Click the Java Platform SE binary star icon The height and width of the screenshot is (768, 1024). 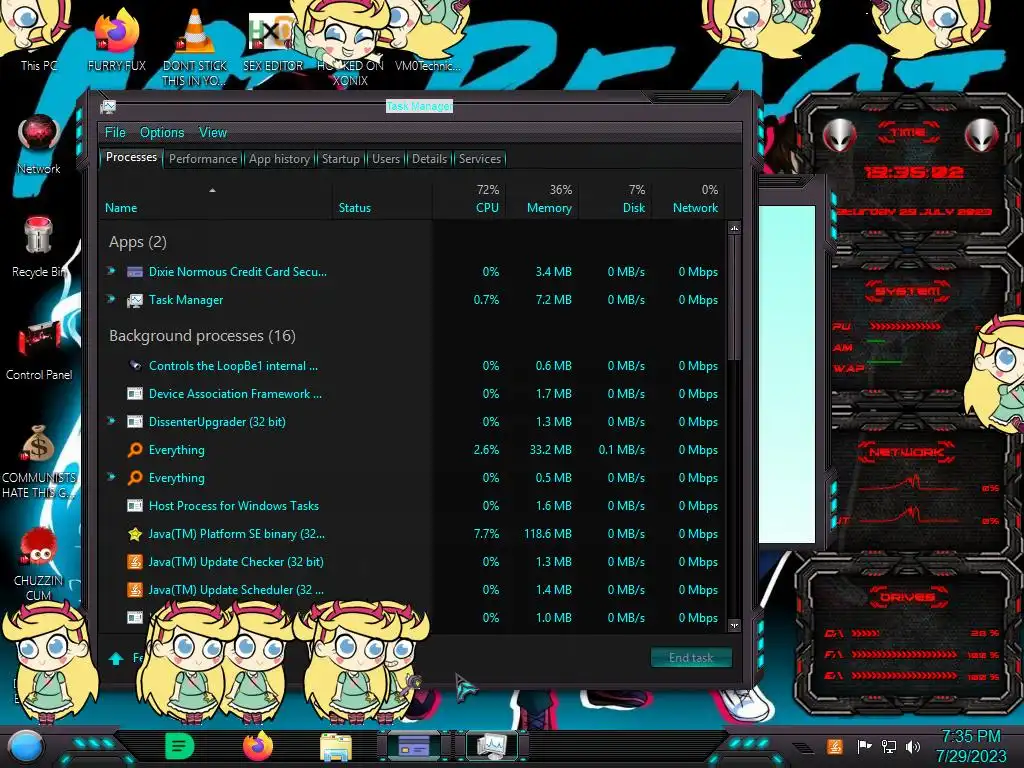pyautogui.click(x=135, y=534)
